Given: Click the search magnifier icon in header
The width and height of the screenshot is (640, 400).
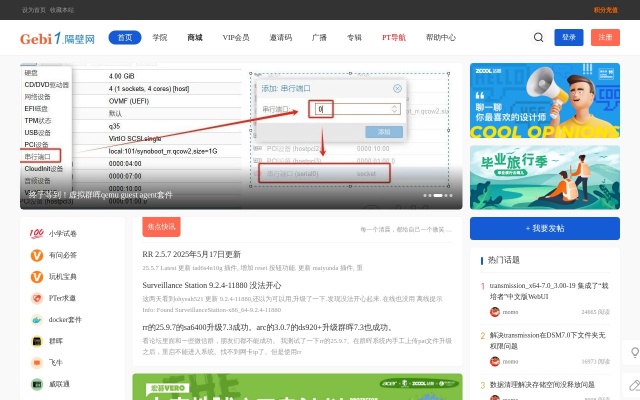Looking at the screenshot, I should [x=539, y=38].
